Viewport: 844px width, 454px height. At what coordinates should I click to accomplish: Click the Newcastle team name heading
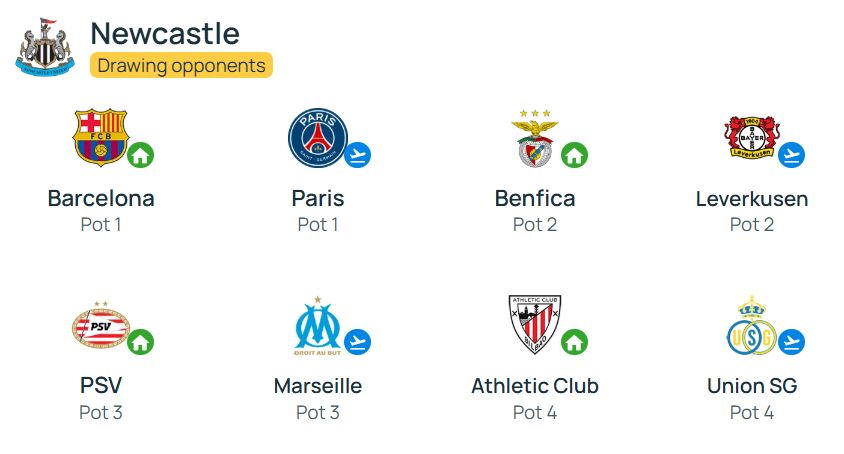[165, 33]
